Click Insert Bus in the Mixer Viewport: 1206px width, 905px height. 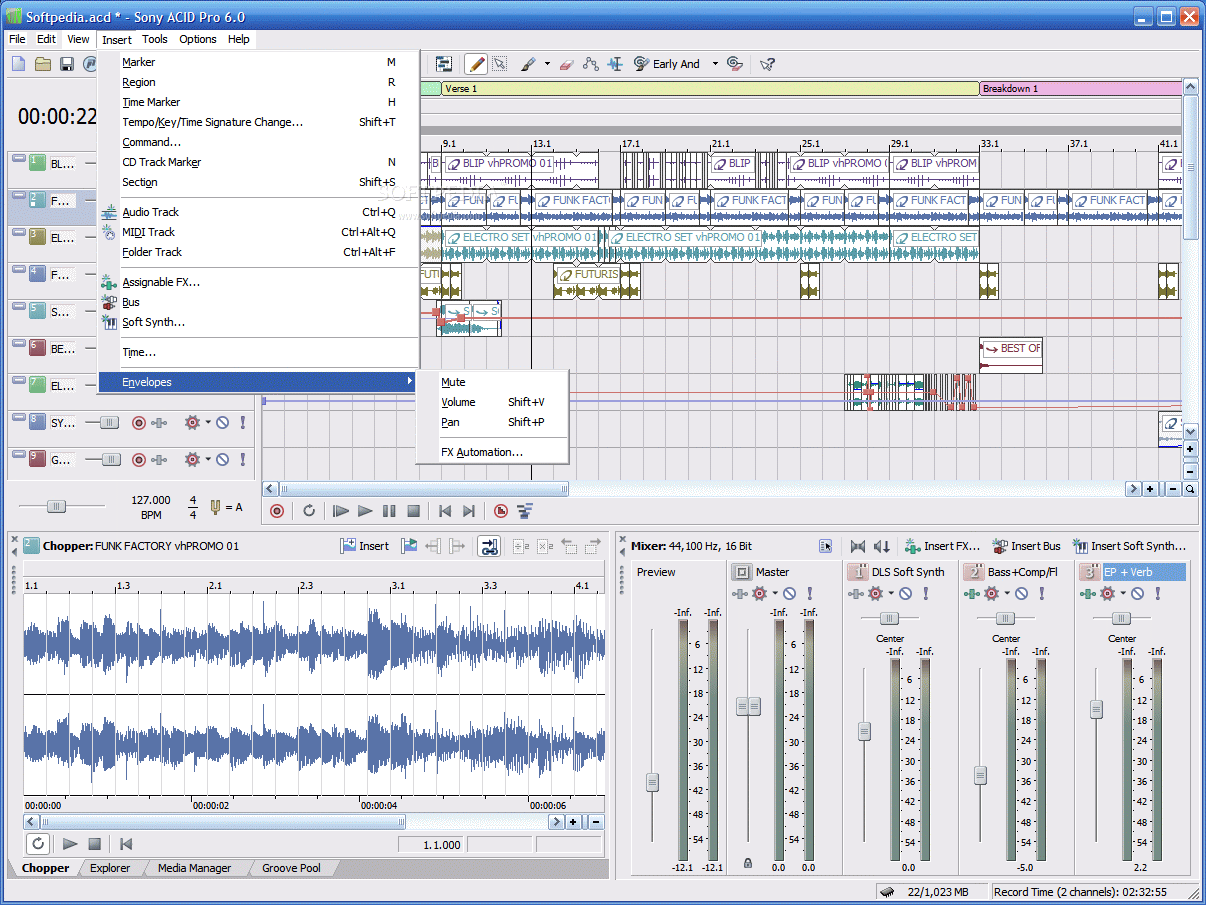1026,546
